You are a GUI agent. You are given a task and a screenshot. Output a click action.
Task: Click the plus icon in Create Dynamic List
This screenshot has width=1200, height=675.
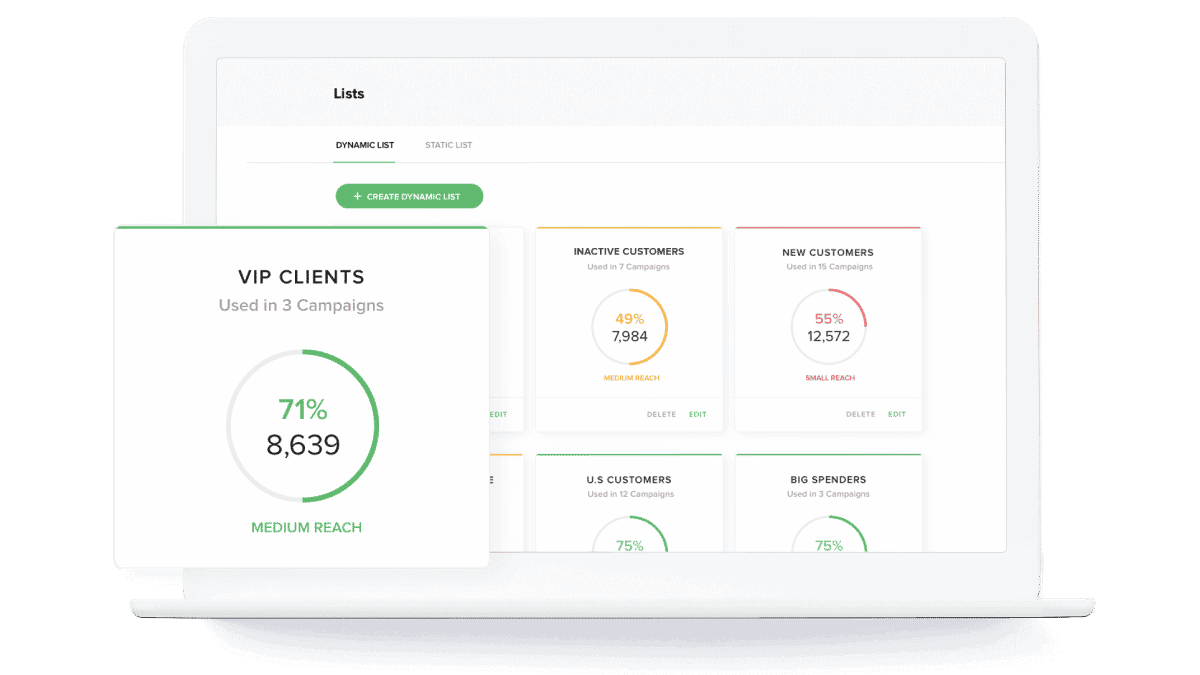tap(357, 197)
